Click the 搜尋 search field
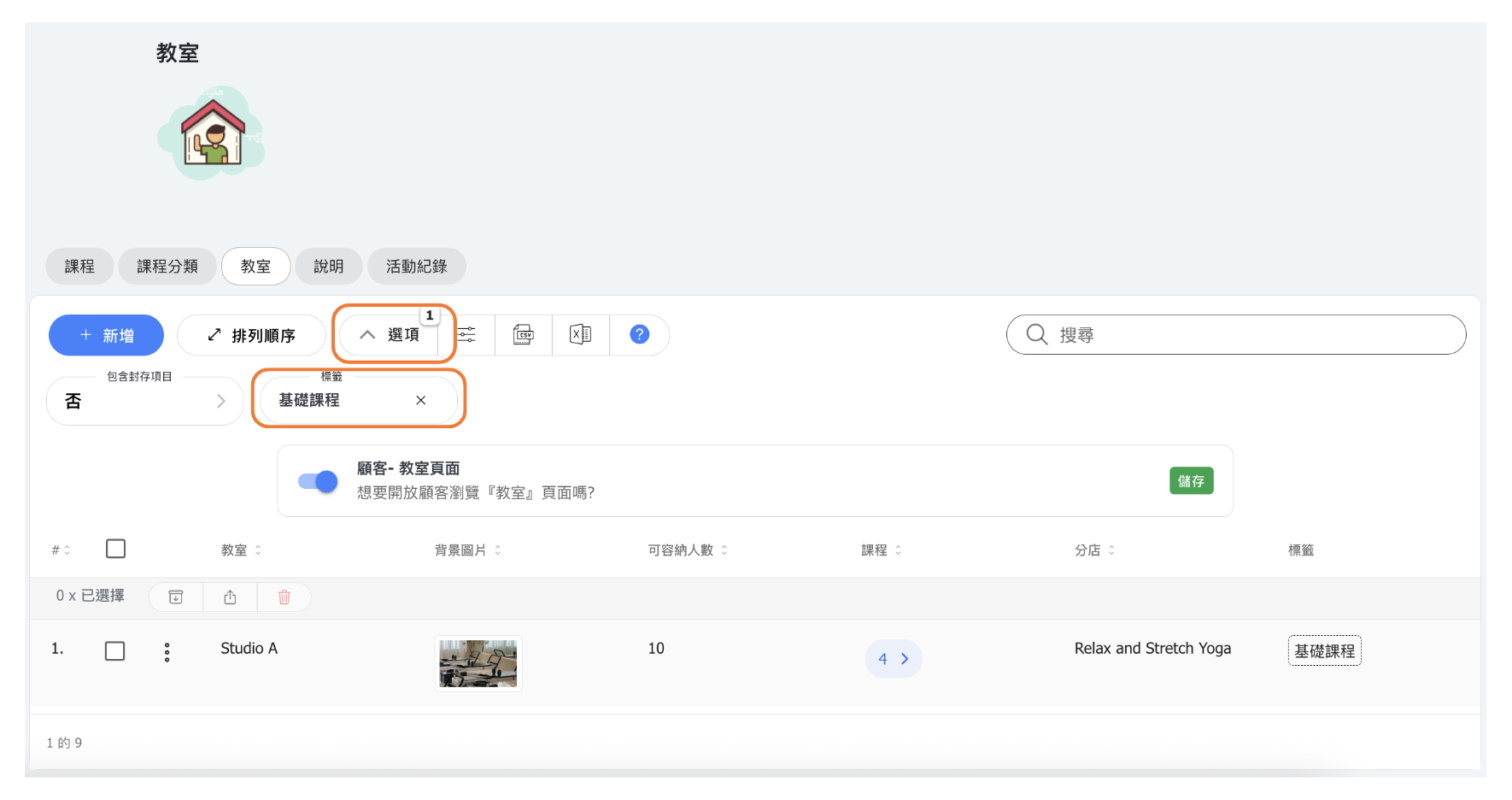Viewport: 1512px width, 800px height. point(1247,335)
